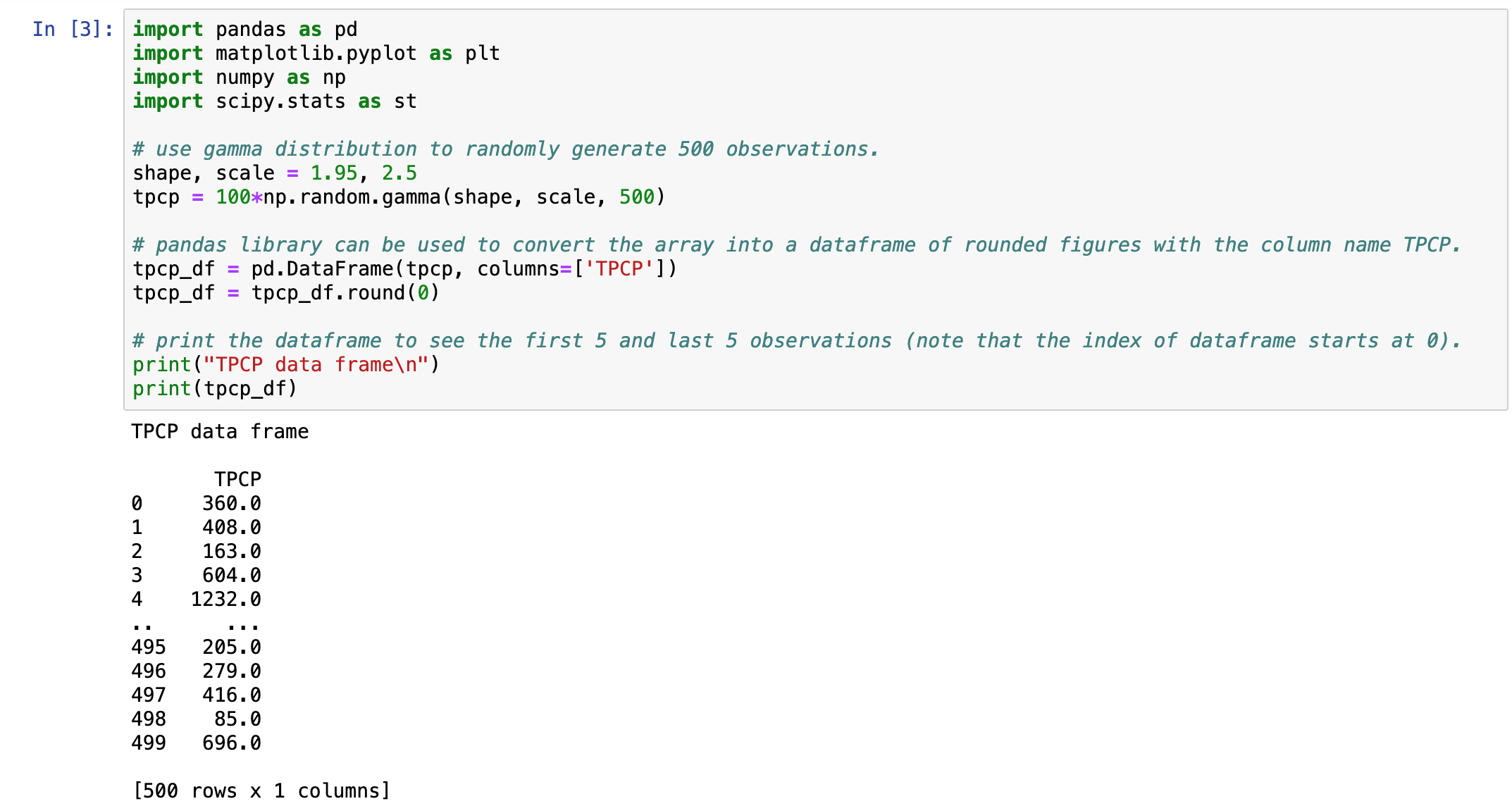Click the pd.DataFrame(tpcp, columns) line
The height and width of the screenshot is (806, 1512).
[x=405, y=269]
